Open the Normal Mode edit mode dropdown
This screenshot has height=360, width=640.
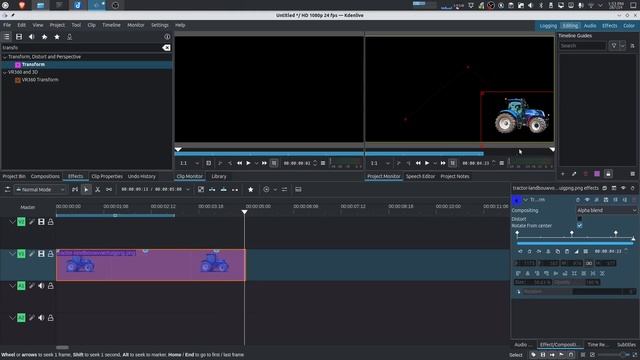click(40, 189)
